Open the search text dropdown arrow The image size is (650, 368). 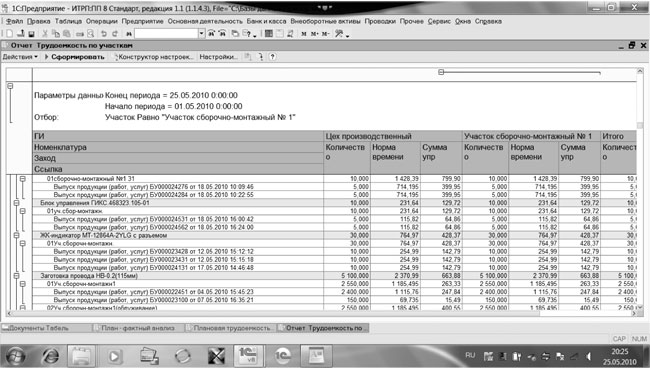click(201, 34)
